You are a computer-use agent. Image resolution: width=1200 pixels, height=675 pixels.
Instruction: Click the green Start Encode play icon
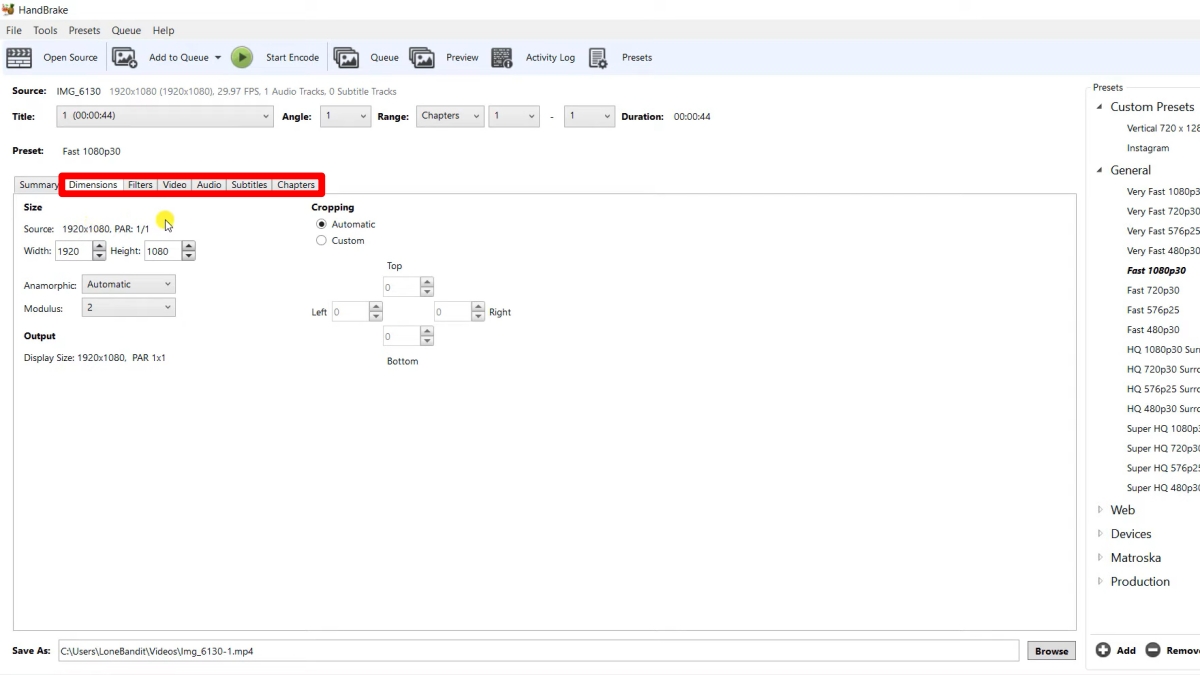[x=242, y=57]
